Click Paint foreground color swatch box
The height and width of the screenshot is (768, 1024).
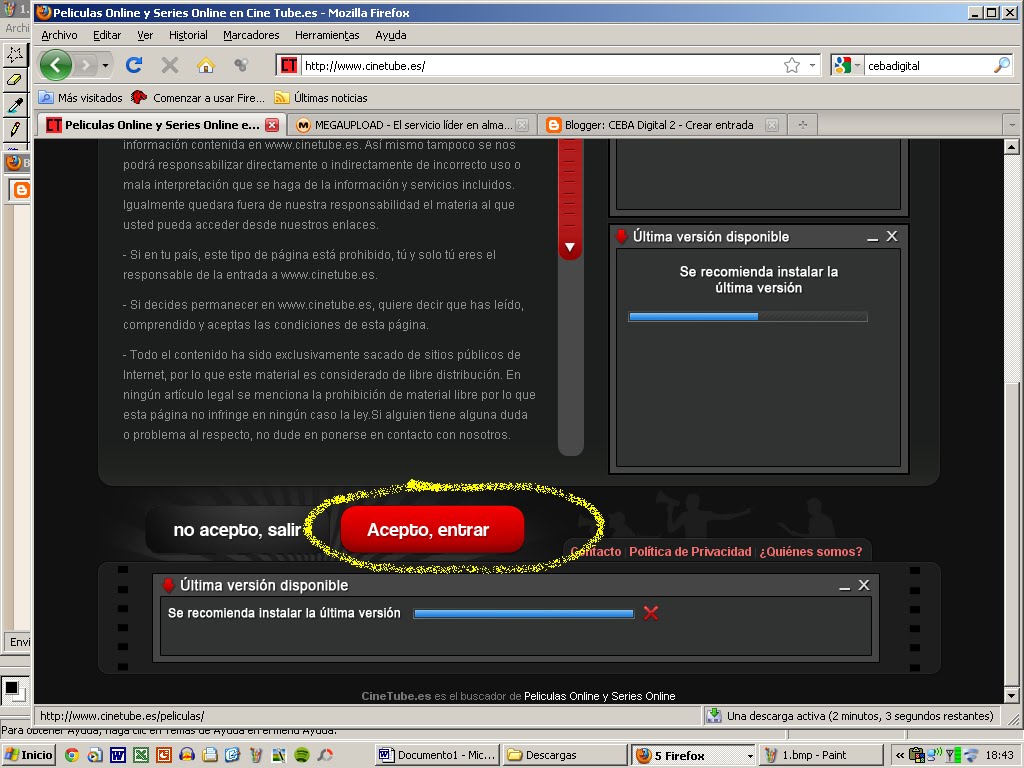coord(11,688)
